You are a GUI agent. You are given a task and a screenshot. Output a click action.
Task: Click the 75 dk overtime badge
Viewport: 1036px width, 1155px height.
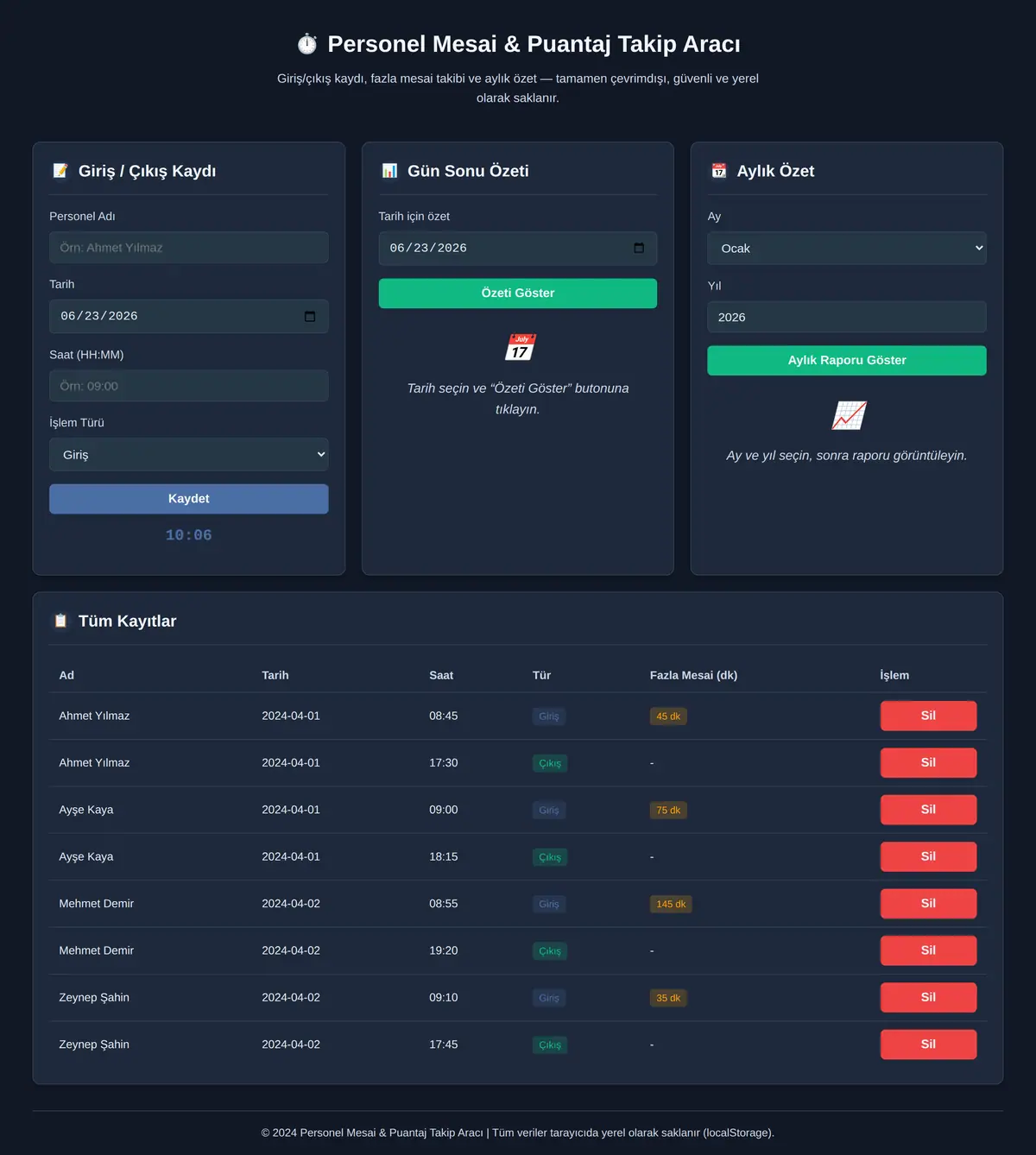point(668,811)
